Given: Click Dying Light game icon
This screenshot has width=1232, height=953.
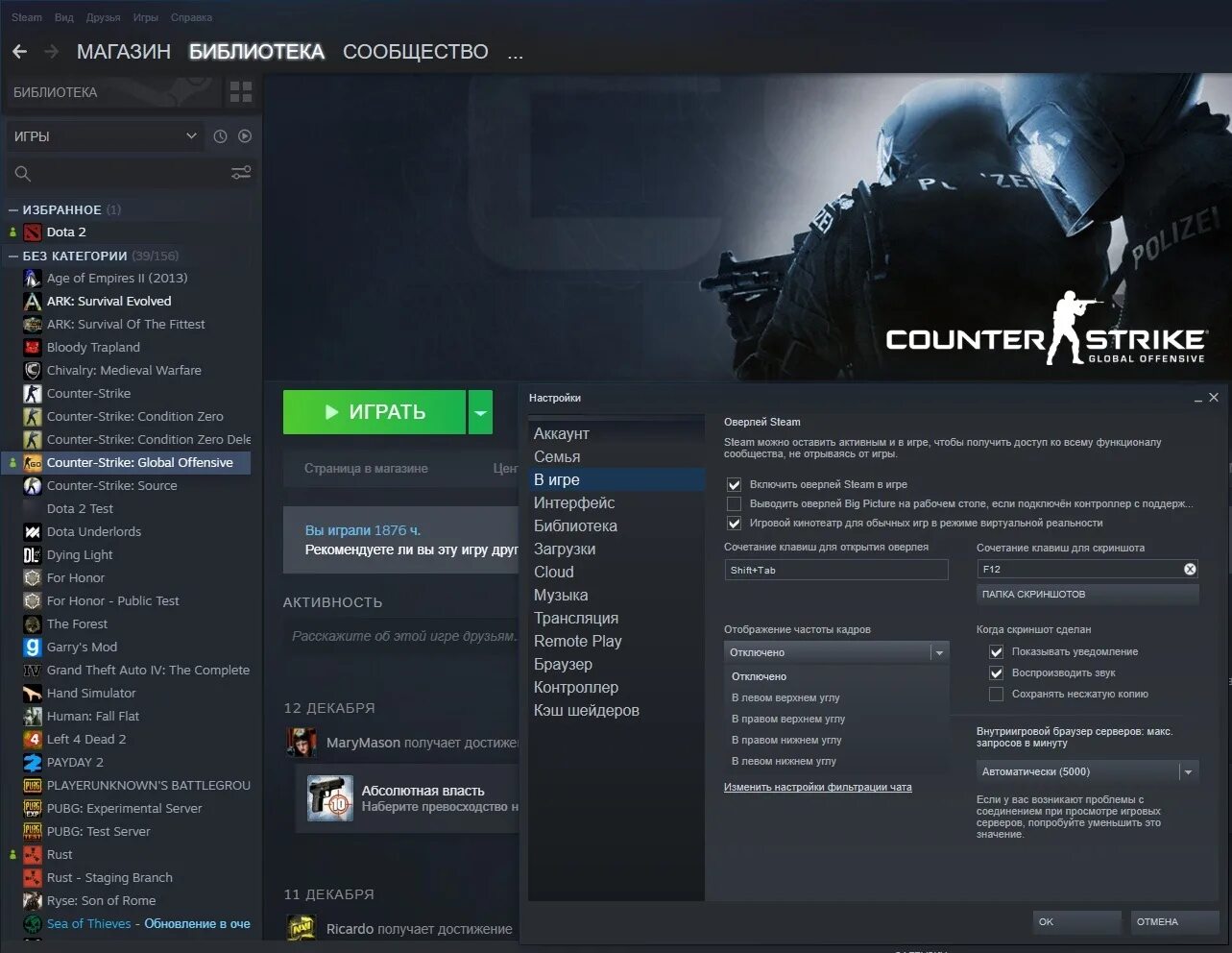Looking at the screenshot, I should coord(33,555).
